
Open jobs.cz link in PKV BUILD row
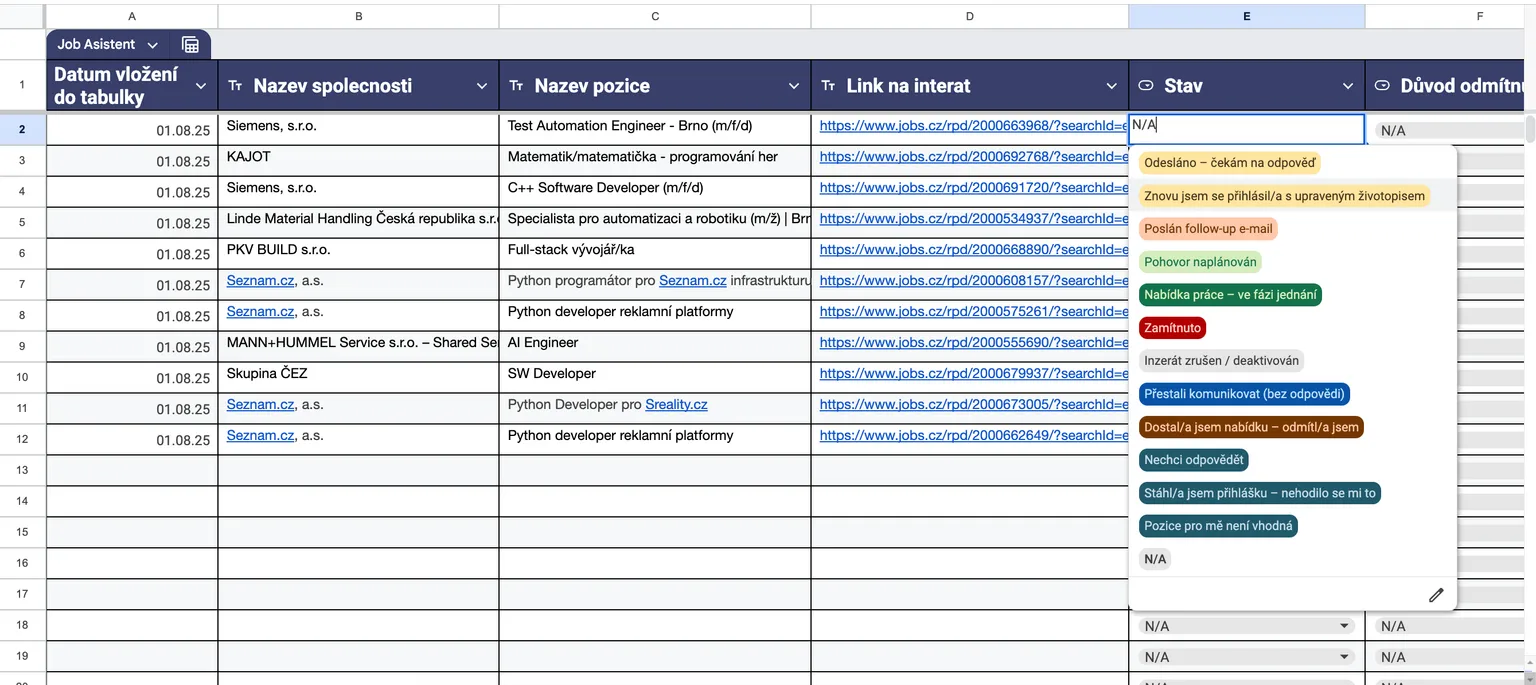pyautogui.click(x=973, y=250)
